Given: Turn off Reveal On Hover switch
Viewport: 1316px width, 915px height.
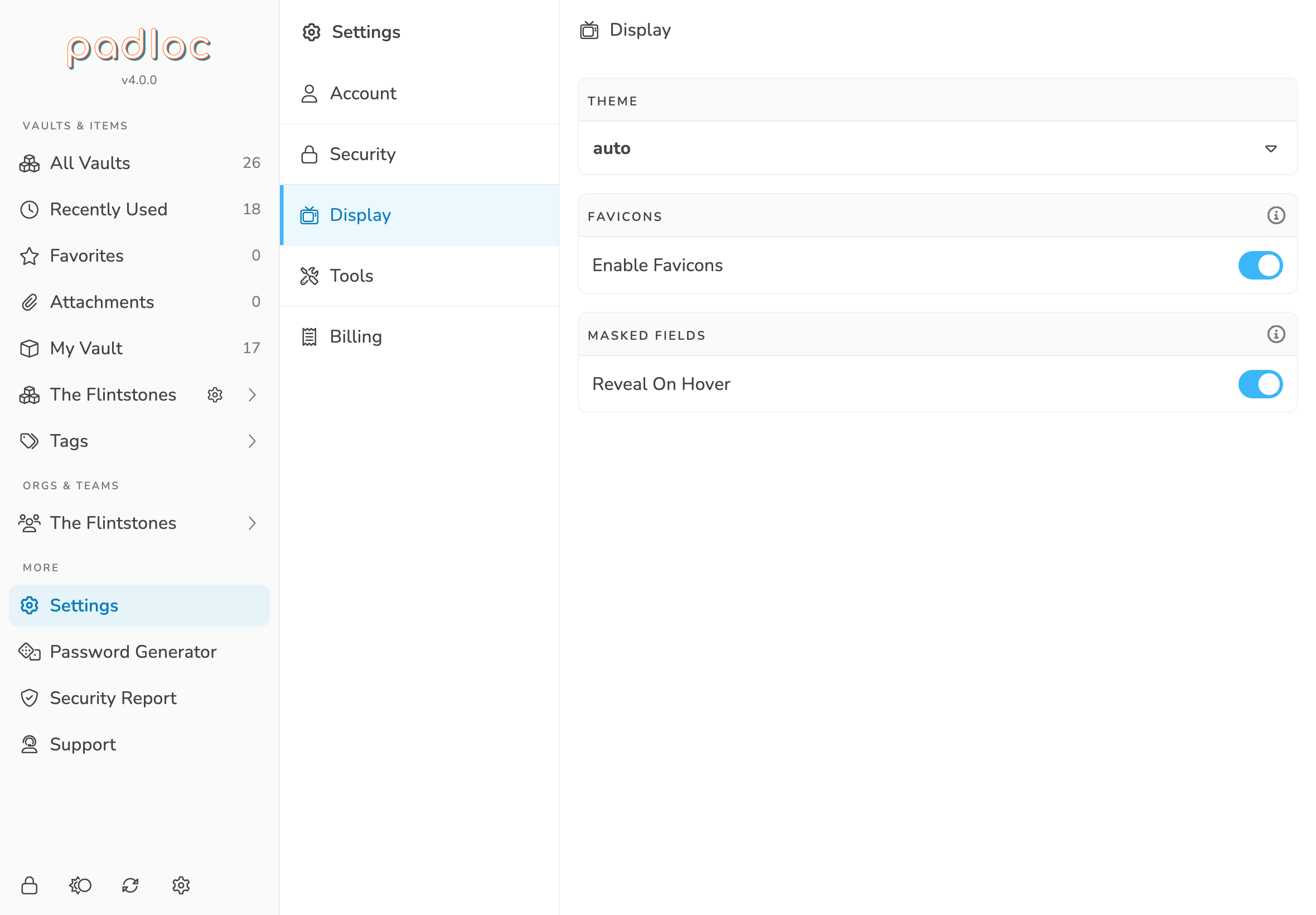Looking at the screenshot, I should 1260,384.
